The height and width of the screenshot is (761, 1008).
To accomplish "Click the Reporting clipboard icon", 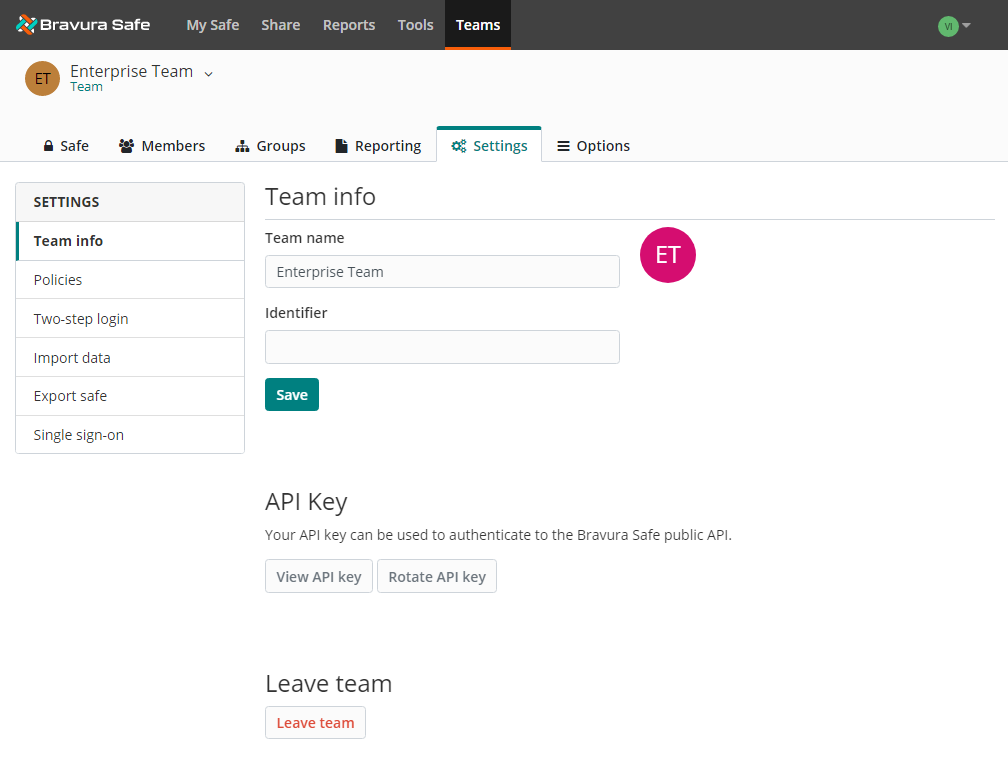I will (x=341, y=145).
